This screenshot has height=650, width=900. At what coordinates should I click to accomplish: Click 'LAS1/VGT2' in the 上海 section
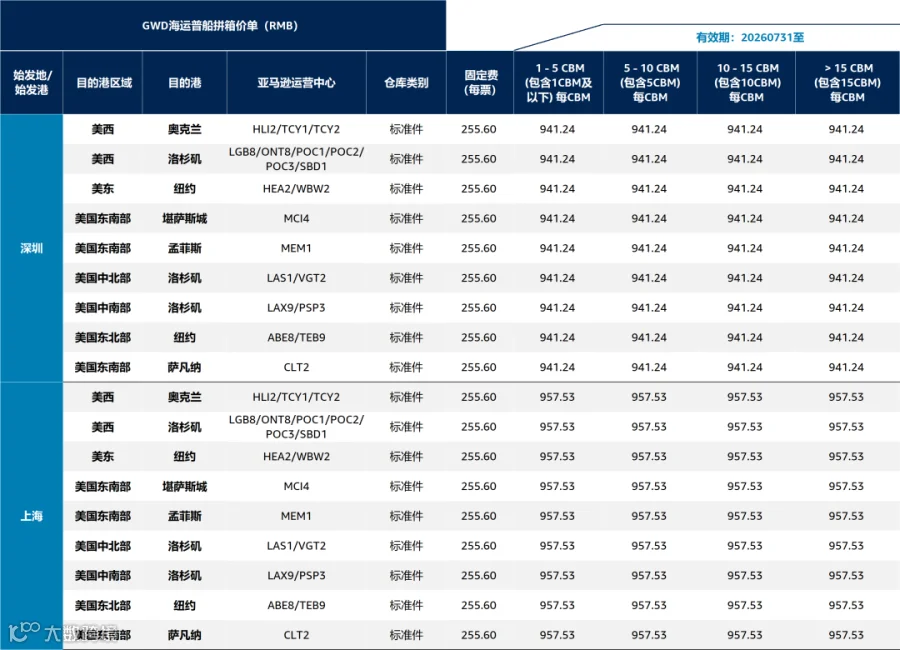(296, 545)
